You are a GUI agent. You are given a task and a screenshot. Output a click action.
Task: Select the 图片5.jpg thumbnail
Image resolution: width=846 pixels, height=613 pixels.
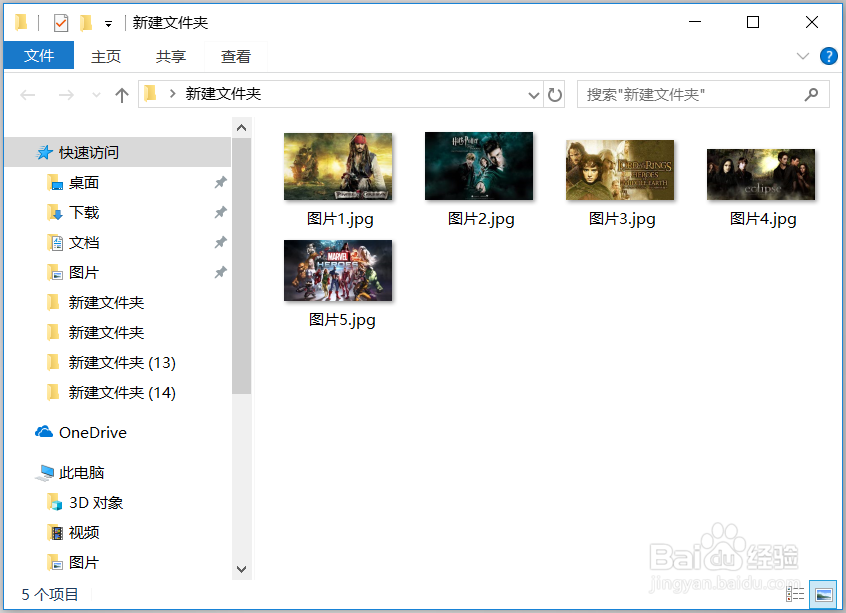coord(338,270)
